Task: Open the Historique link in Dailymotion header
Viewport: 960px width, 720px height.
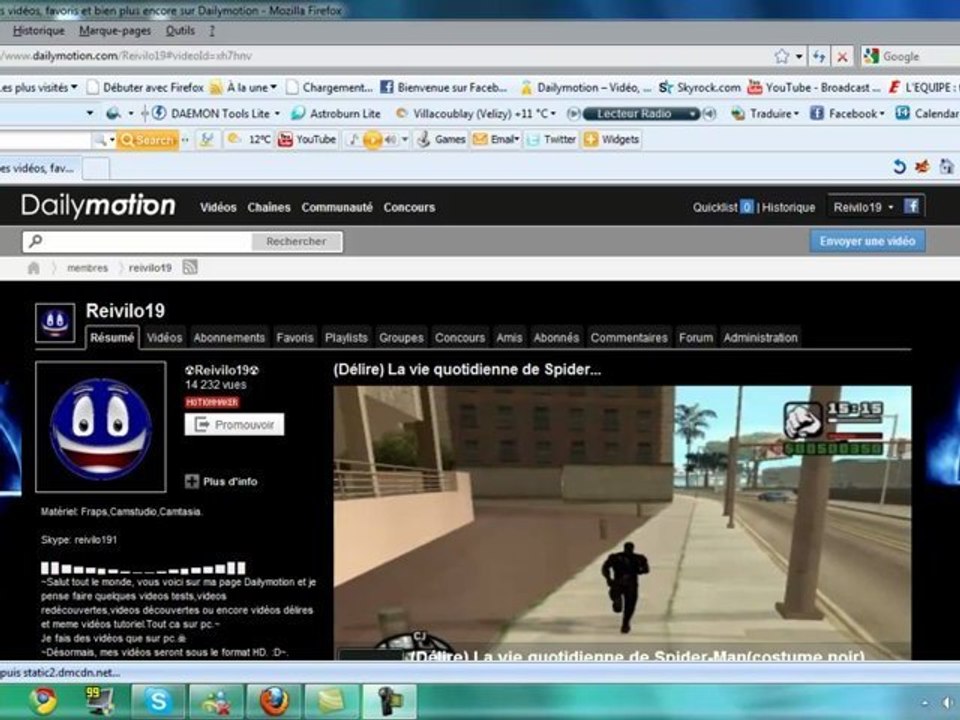Action: (789, 208)
